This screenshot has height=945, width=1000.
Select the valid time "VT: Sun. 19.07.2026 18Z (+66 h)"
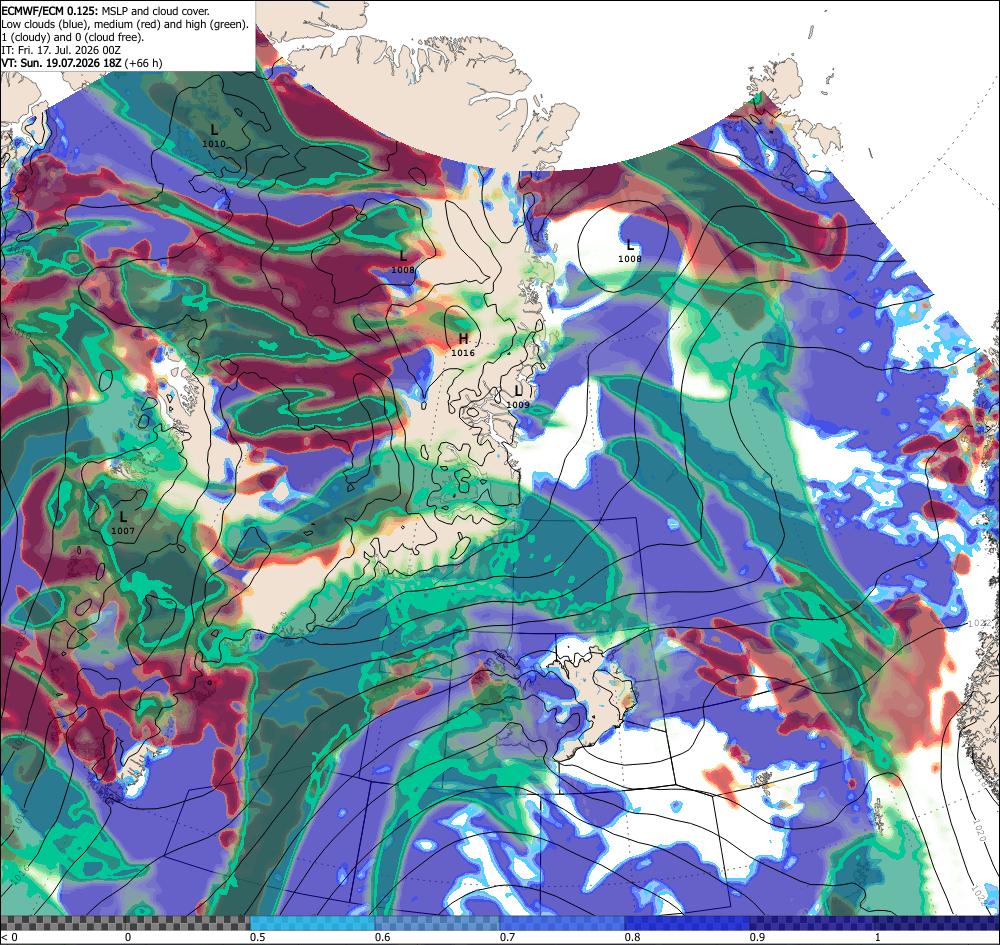pos(82,63)
